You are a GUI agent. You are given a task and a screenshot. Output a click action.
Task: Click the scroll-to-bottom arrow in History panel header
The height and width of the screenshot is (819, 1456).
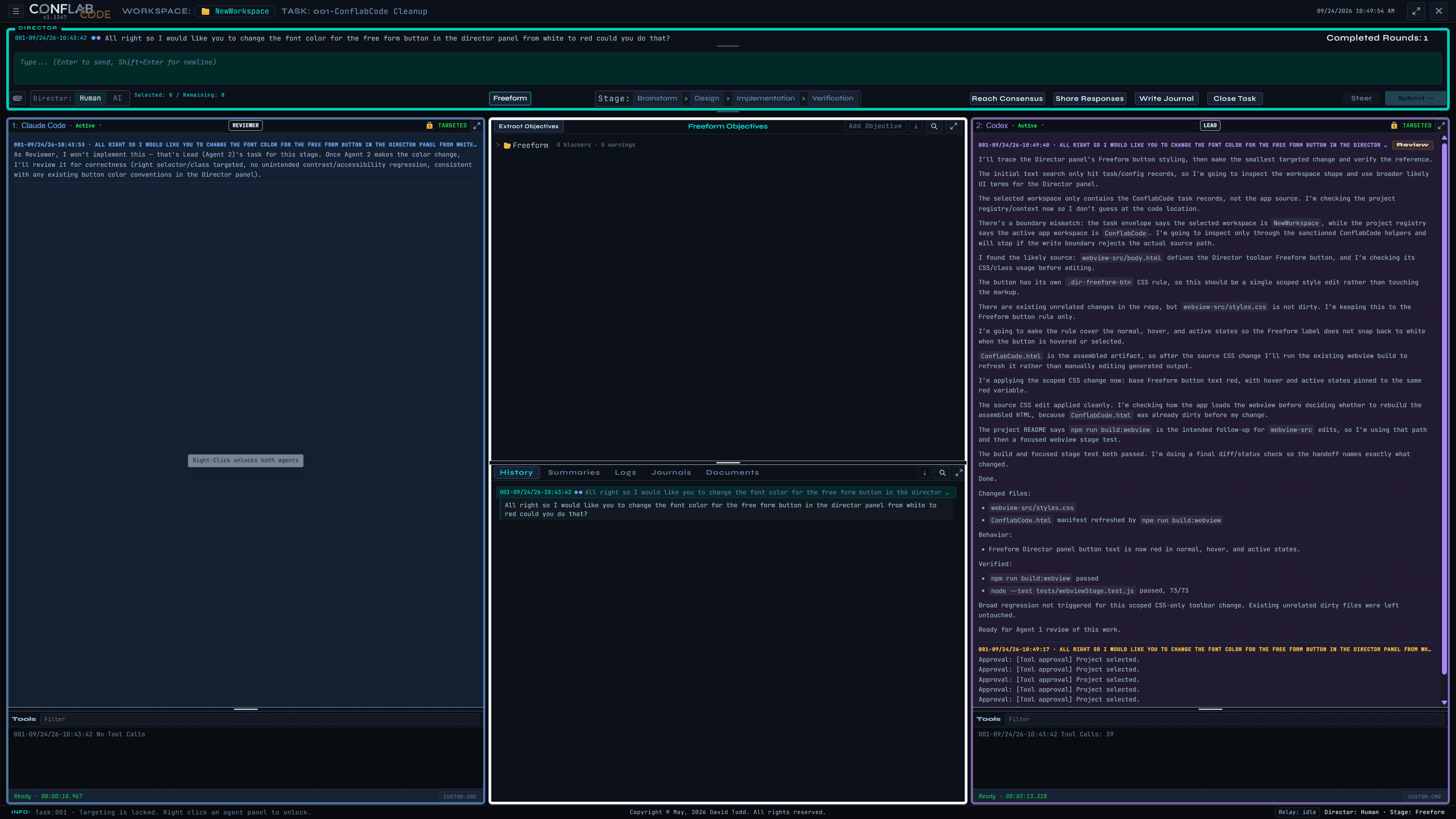[925, 473]
